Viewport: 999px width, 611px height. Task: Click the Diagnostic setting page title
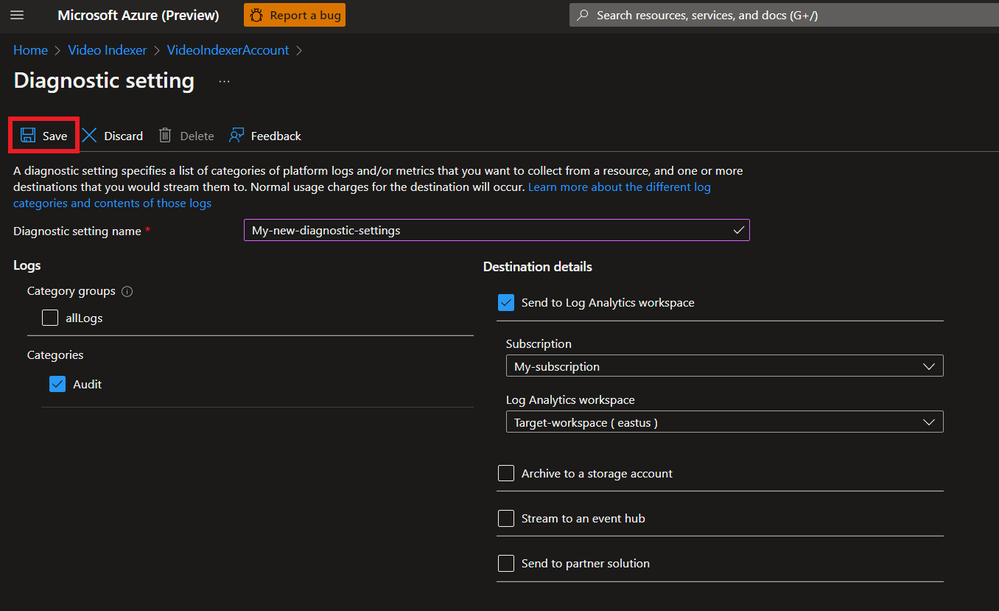pos(104,80)
